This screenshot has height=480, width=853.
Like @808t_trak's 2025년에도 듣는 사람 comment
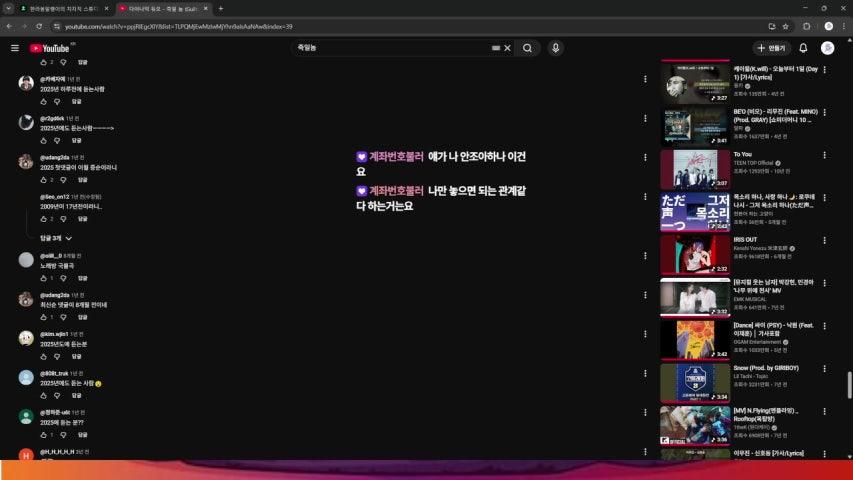(44, 396)
